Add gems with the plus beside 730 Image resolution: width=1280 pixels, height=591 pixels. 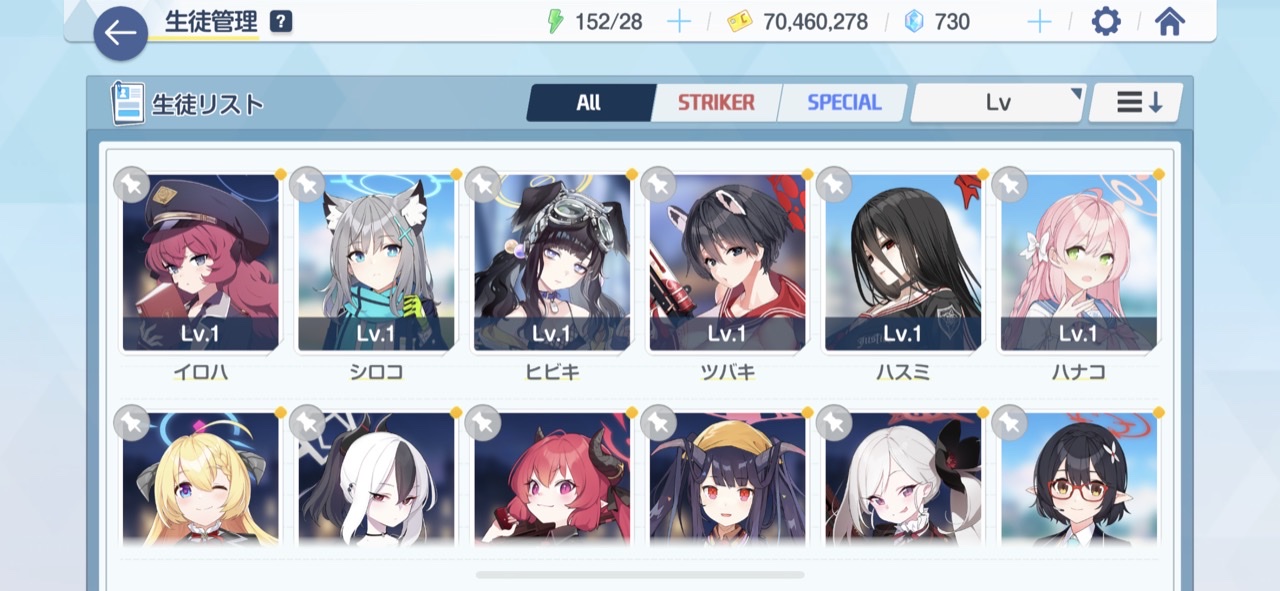tap(1040, 21)
